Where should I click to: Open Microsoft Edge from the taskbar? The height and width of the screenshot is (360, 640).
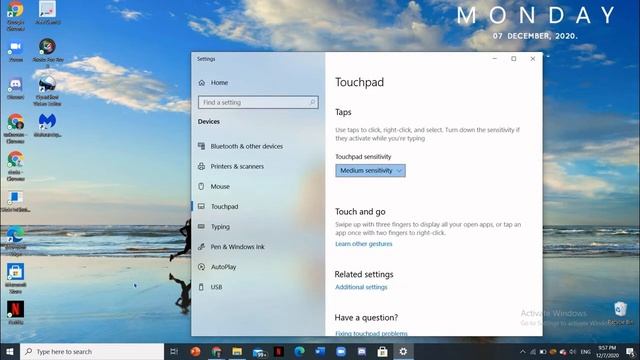(x=300, y=351)
